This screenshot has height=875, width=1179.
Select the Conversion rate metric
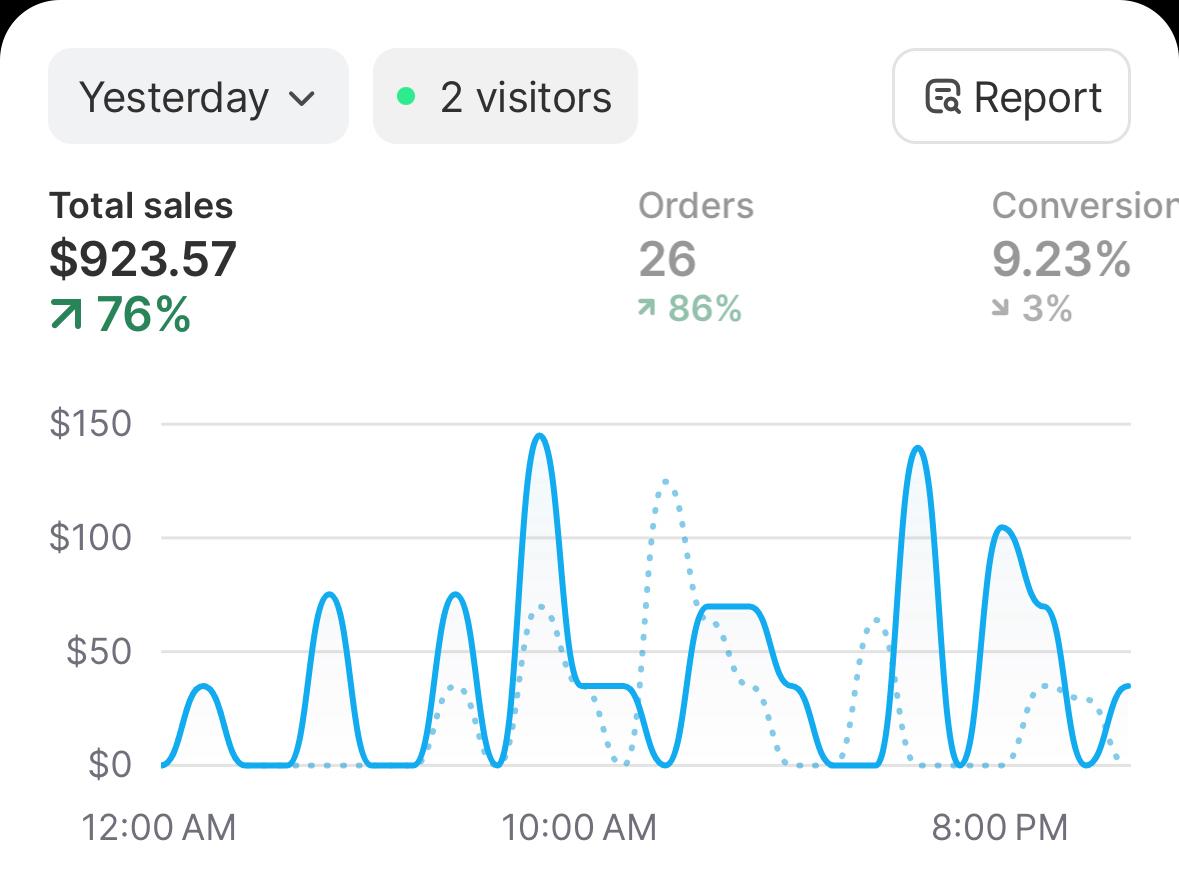coord(1083,206)
